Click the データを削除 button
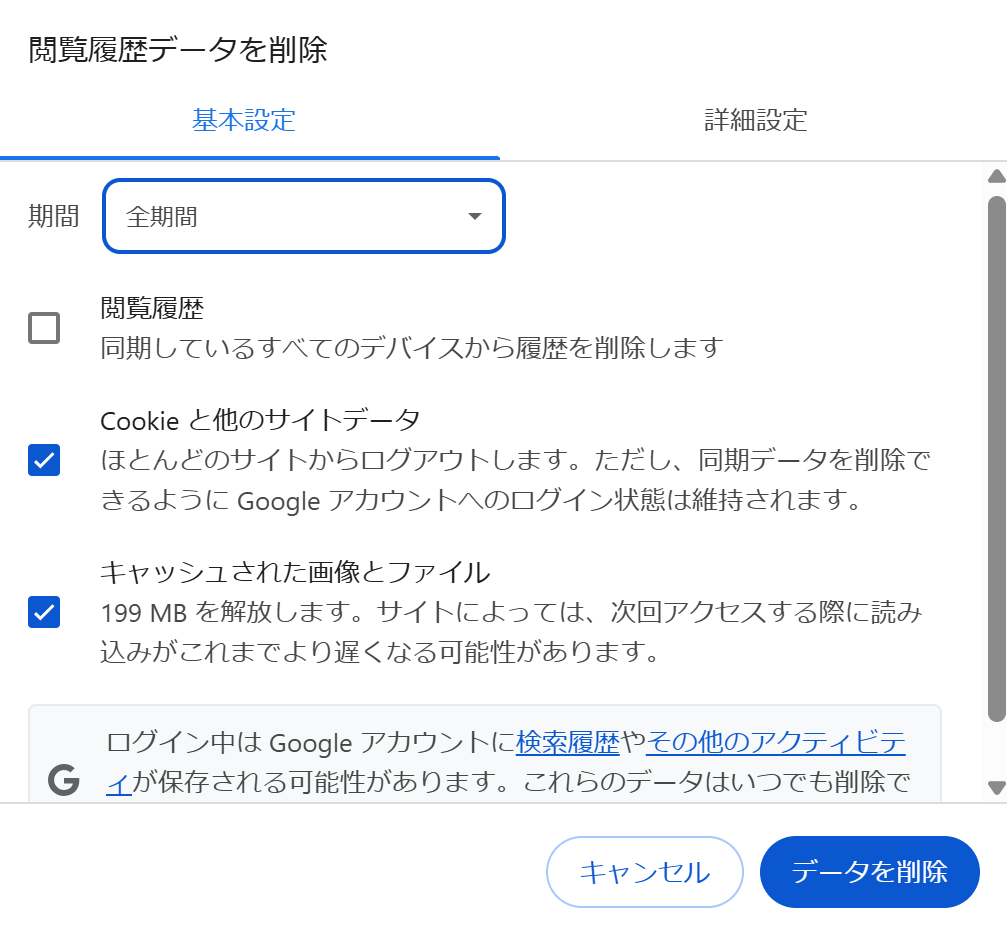This screenshot has width=1007, height=937. [x=870, y=871]
